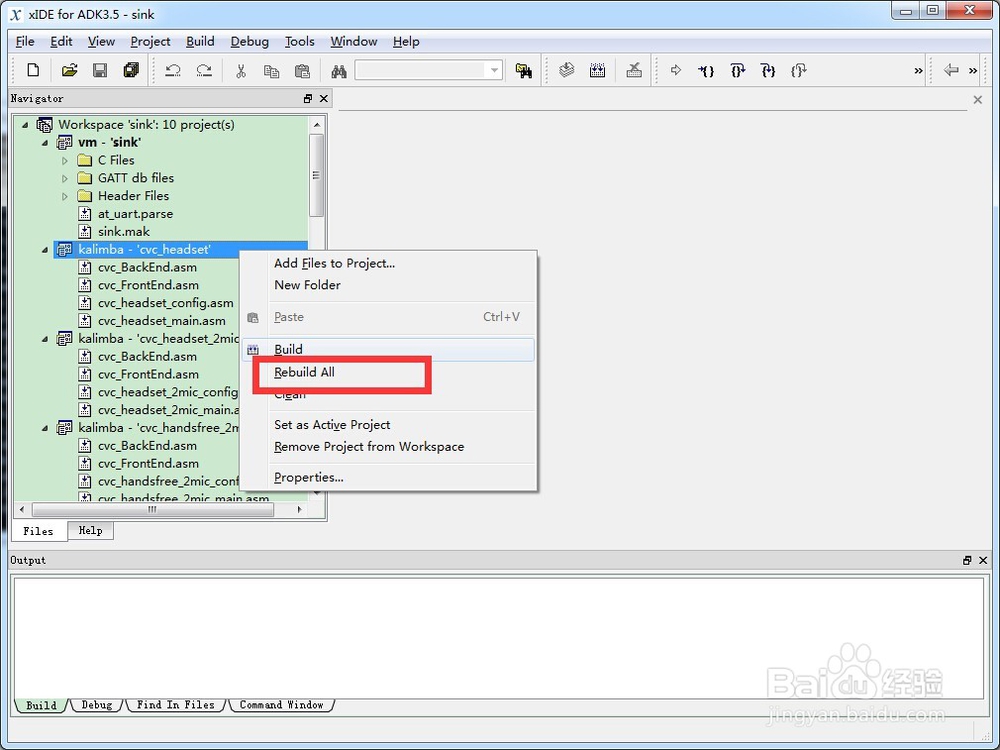Choose Set as Active Project
Screen dimensions: 1000x750
point(389,425)
